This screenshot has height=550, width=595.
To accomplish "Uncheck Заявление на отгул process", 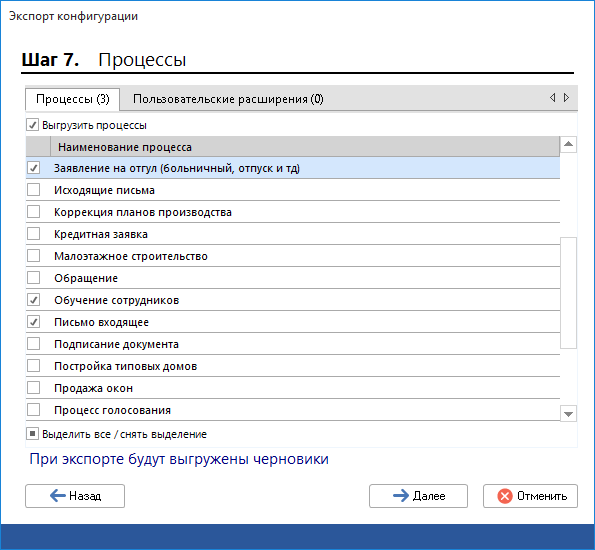I will pyautogui.click(x=33, y=168).
